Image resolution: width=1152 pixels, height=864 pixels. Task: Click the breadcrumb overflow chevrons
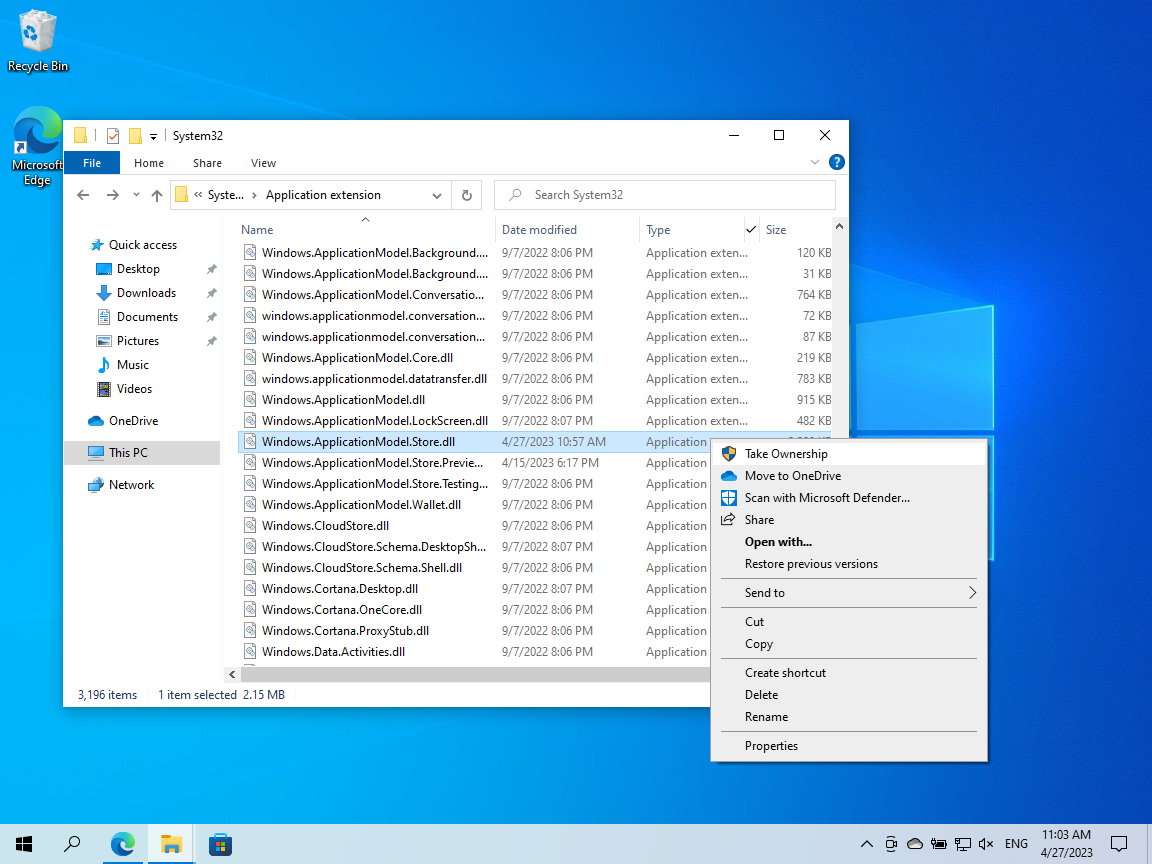(198, 195)
